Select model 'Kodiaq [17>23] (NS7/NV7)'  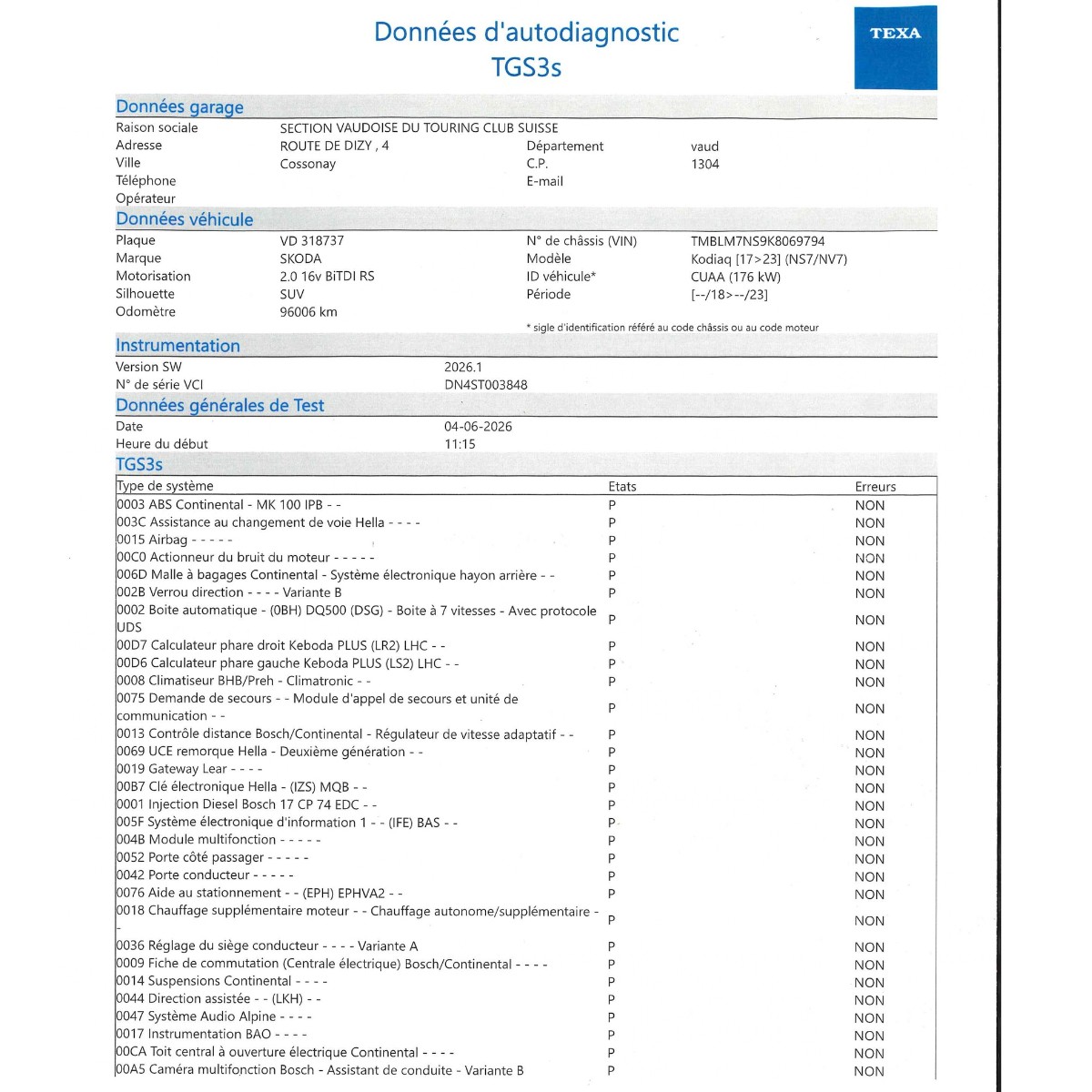pyautogui.click(x=769, y=258)
